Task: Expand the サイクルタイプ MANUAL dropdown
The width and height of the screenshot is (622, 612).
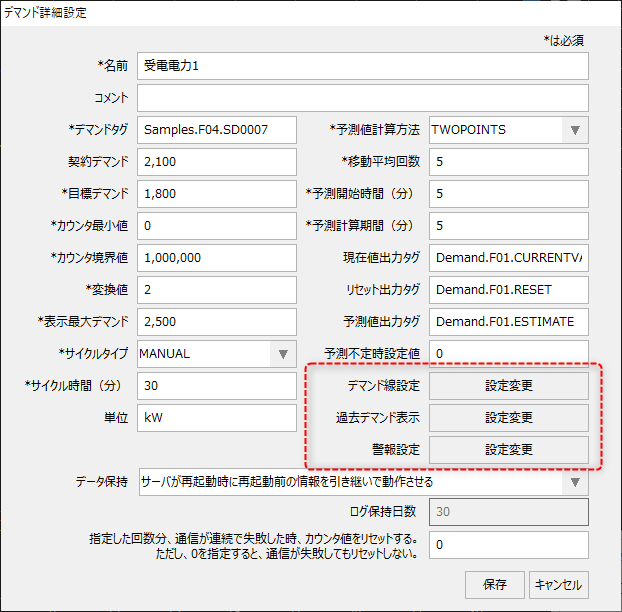Action: pyautogui.click(x=283, y=353)
